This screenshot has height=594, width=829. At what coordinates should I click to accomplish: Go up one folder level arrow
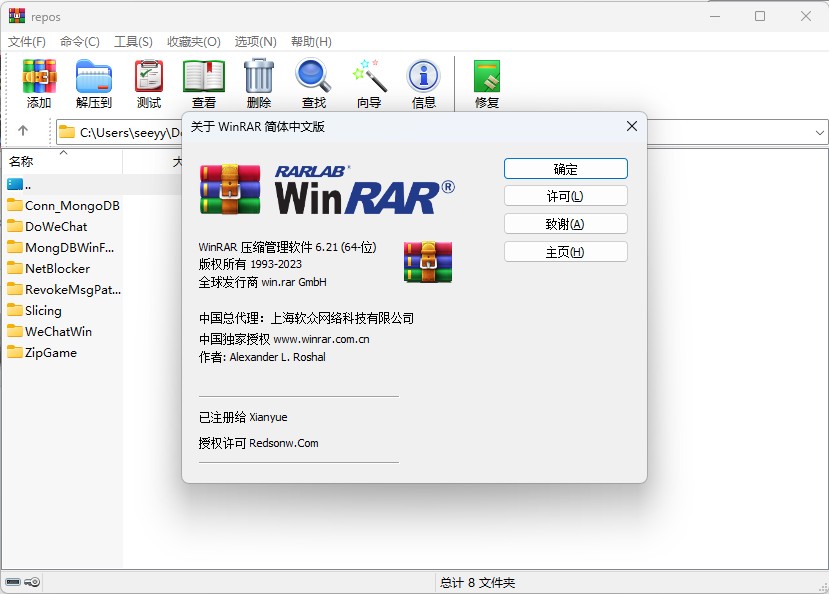pos(23,130)
